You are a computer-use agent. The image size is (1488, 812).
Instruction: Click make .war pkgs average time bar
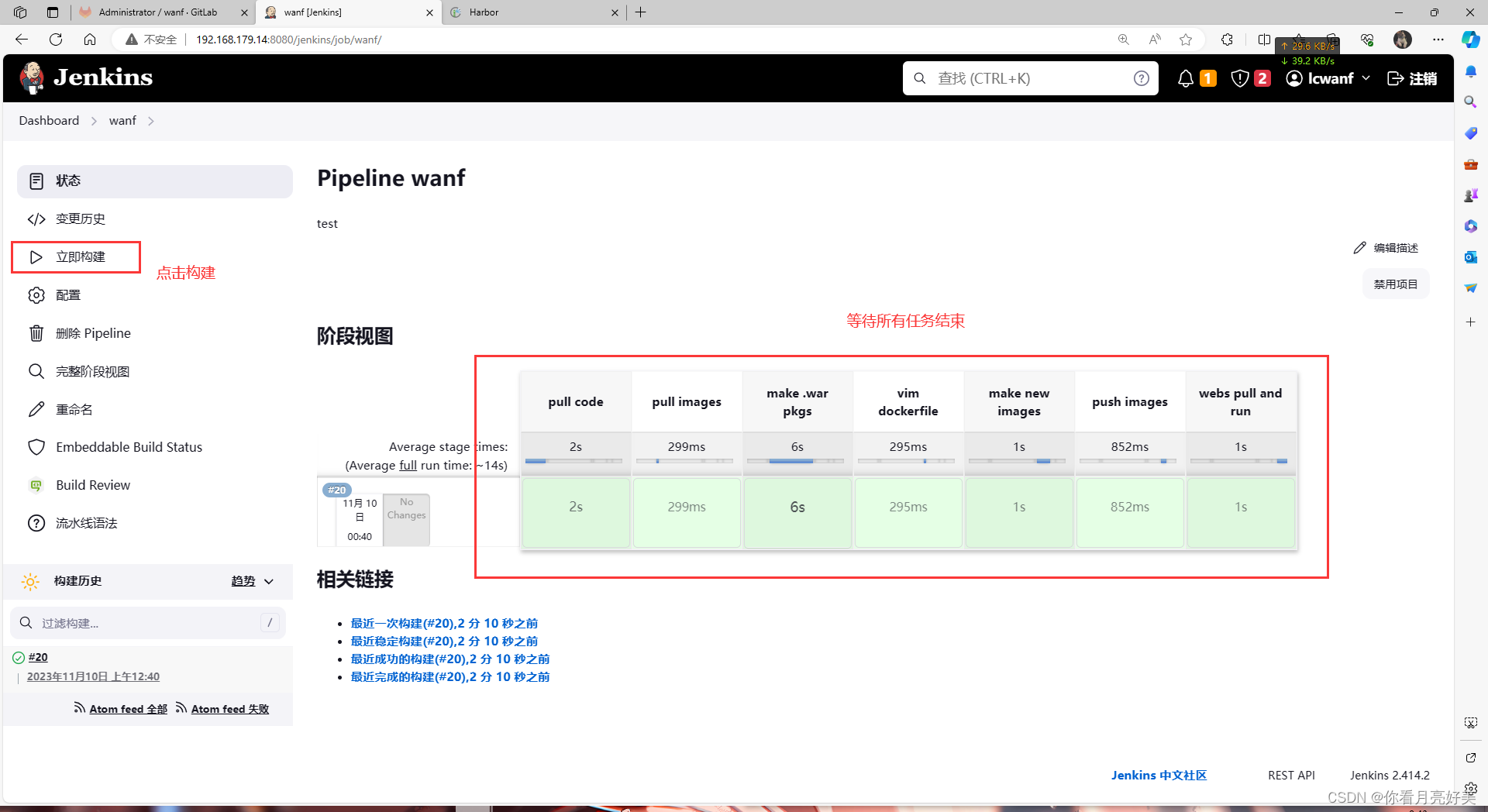[795, 461]
